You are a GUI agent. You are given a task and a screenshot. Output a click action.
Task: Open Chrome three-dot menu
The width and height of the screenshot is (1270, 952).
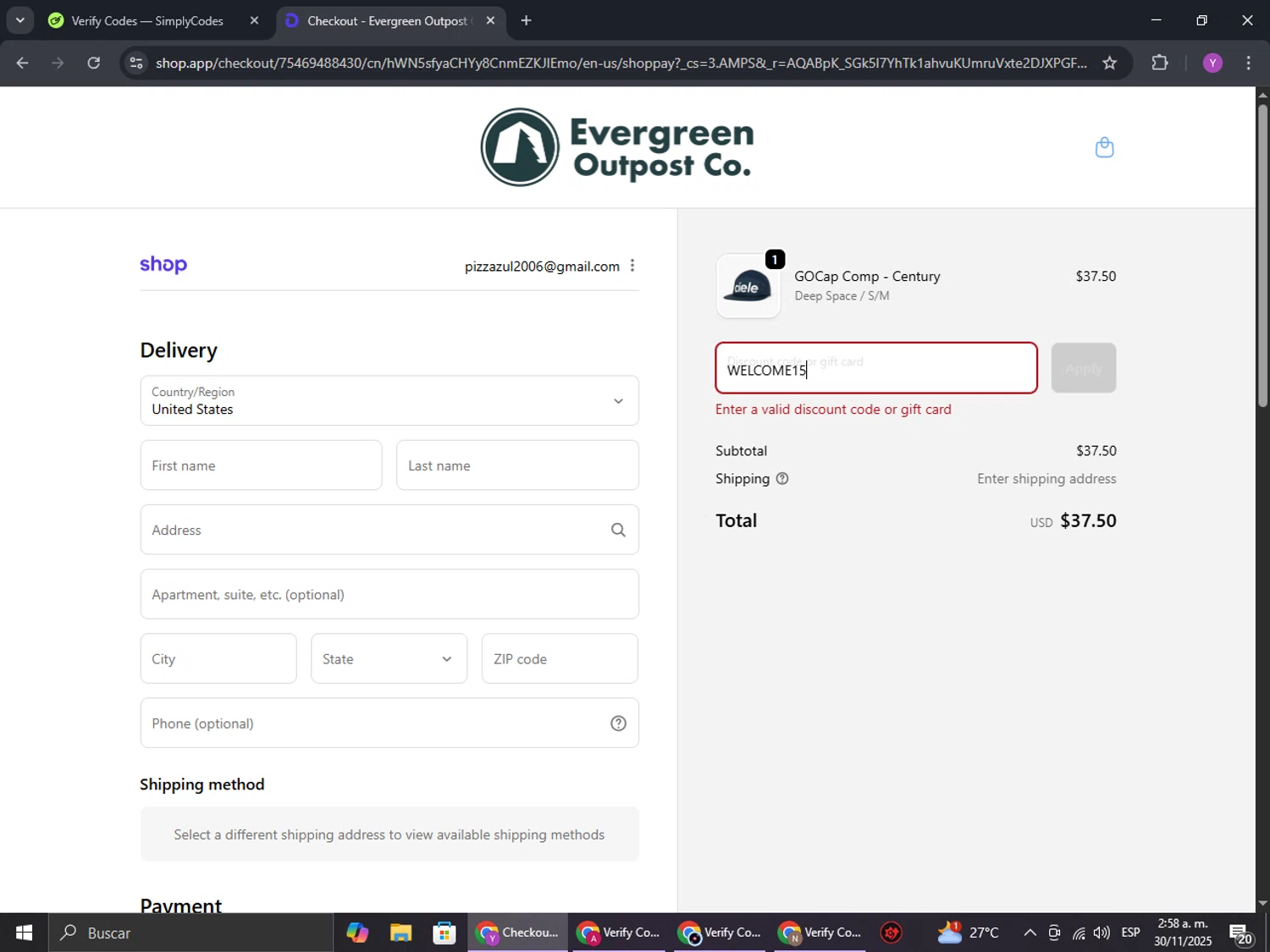tap(1248, 63)
